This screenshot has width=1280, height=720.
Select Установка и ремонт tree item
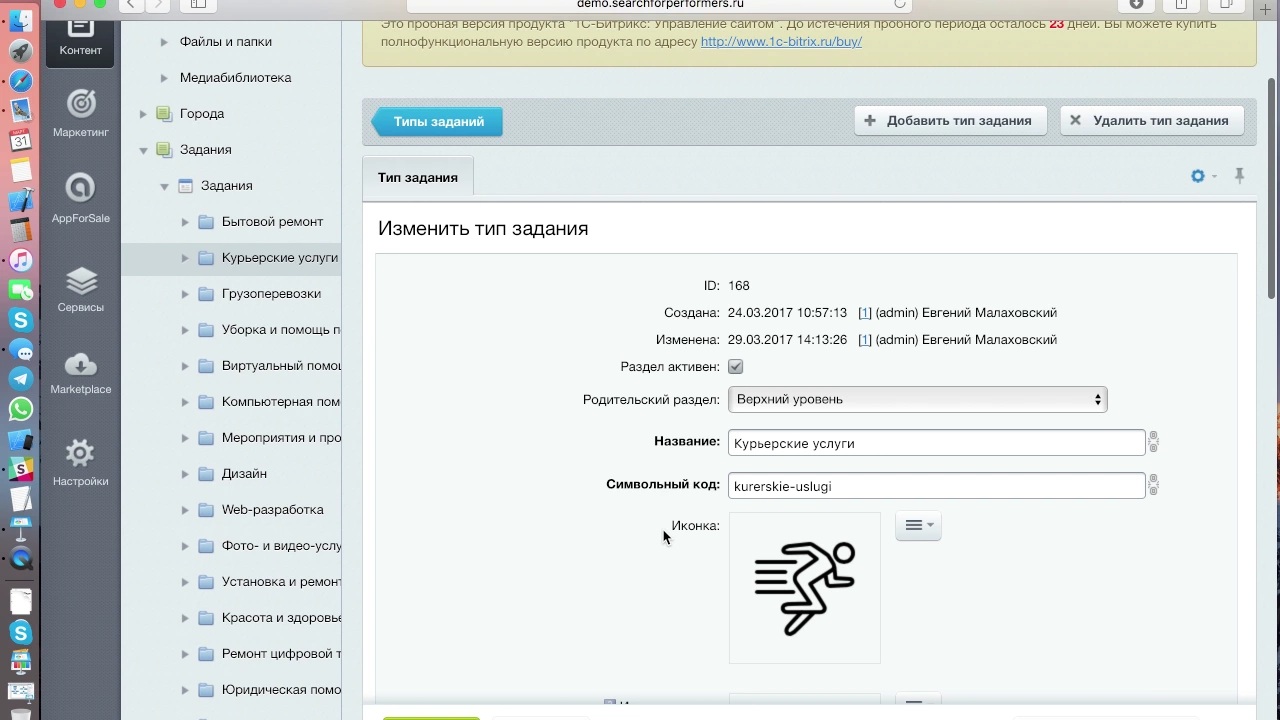[281, 582]
